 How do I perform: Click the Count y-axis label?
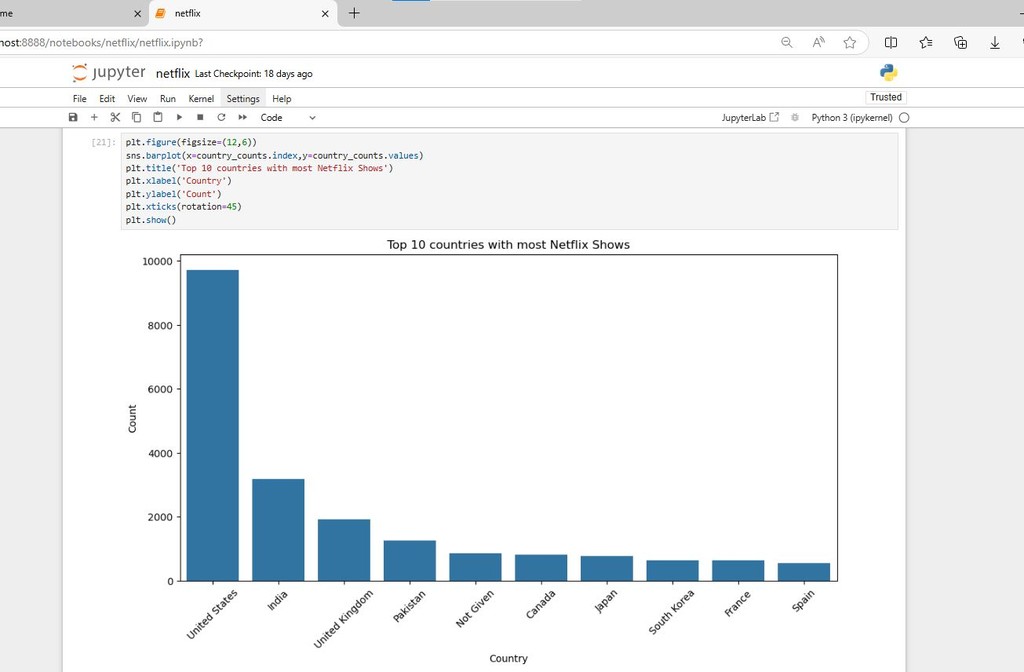[132, 419]
